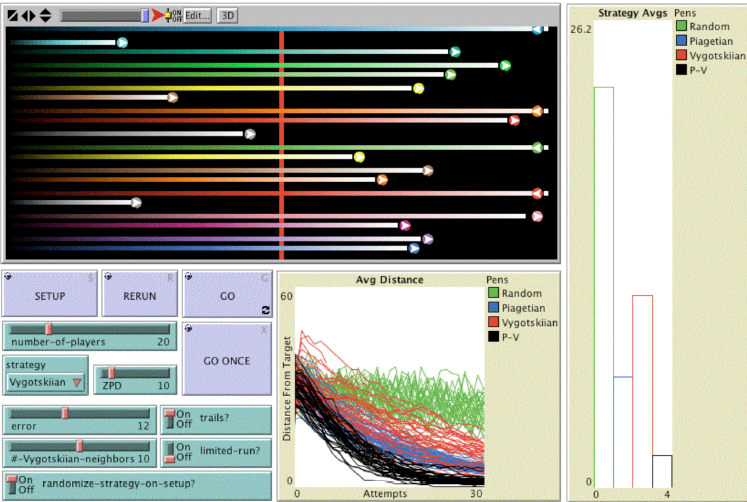Screen dimensions: 747x502
Task: Click the left-right horizontal resize arrows icon
Action: click(x=28, y=15)
